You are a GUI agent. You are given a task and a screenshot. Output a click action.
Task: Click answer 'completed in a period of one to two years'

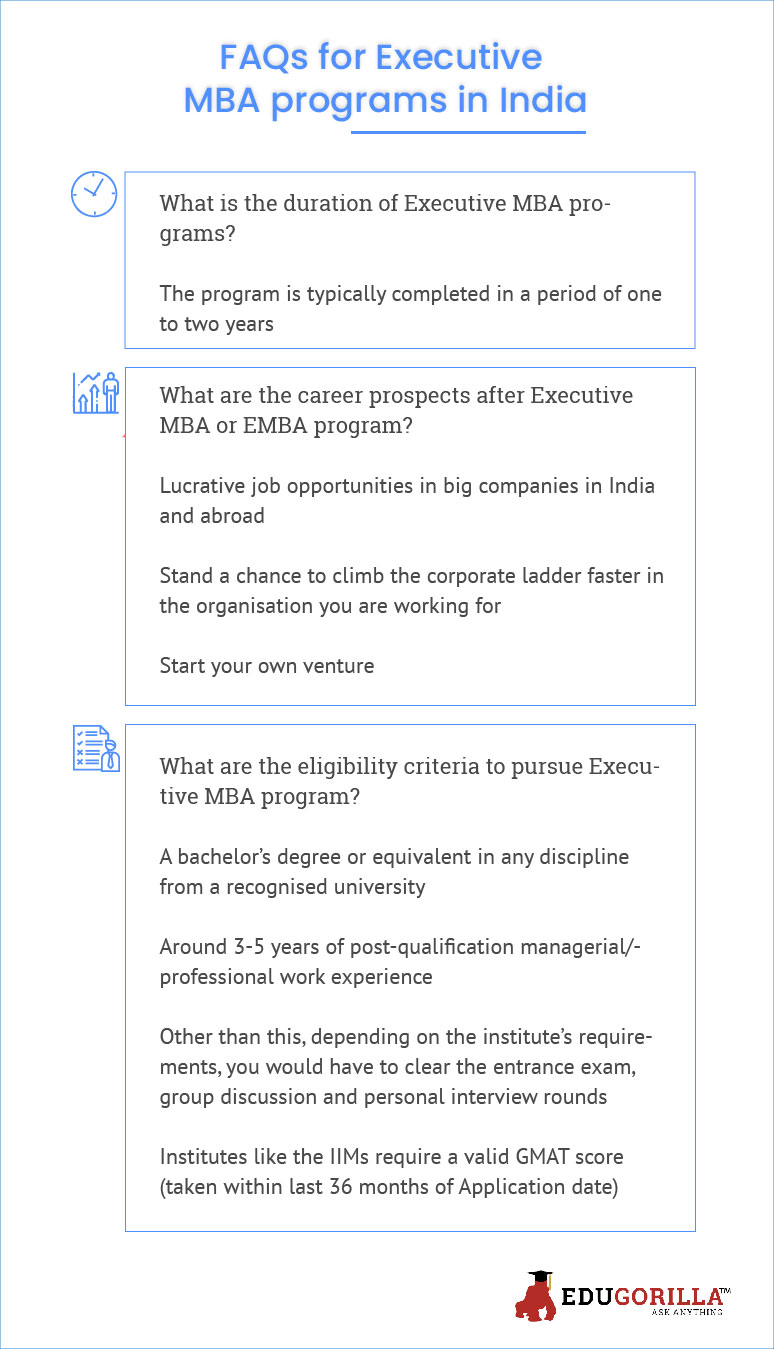pos(410,310)
